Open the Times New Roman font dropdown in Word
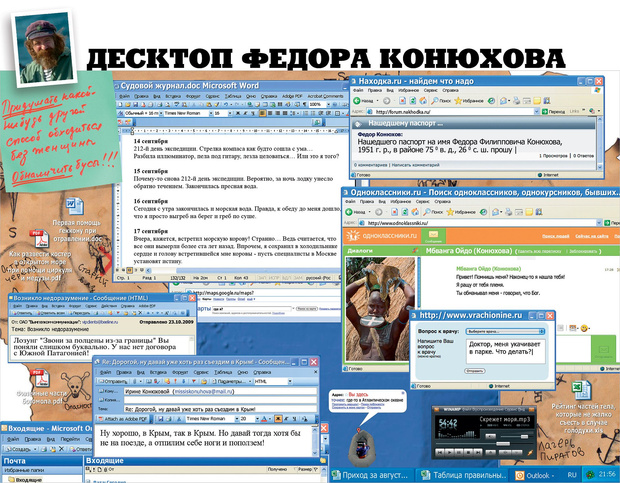Viewport: 620px width, 483px height. pyautogui.click(x=209, y=113)
